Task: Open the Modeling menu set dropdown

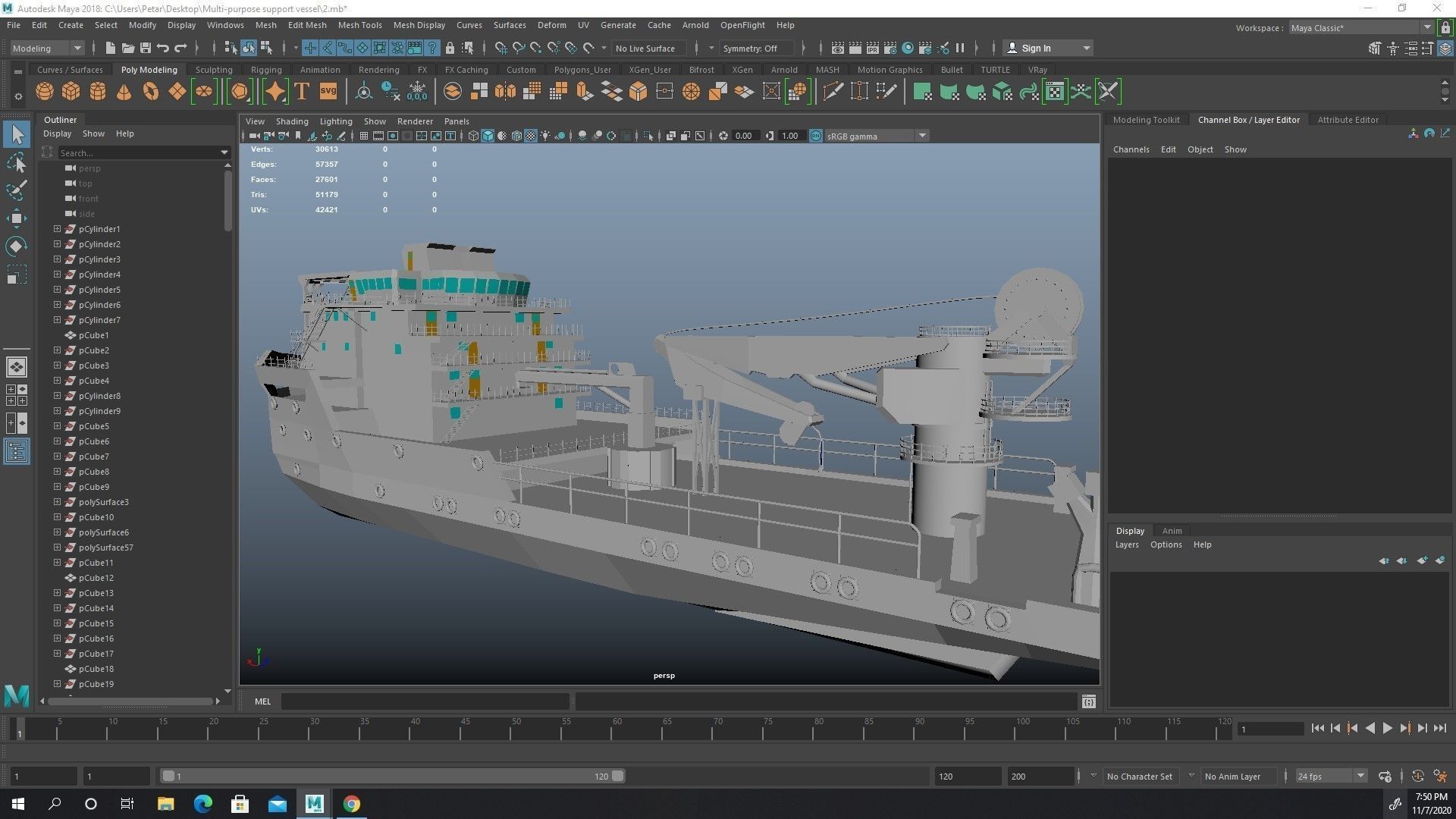Action: pos(47,48)
